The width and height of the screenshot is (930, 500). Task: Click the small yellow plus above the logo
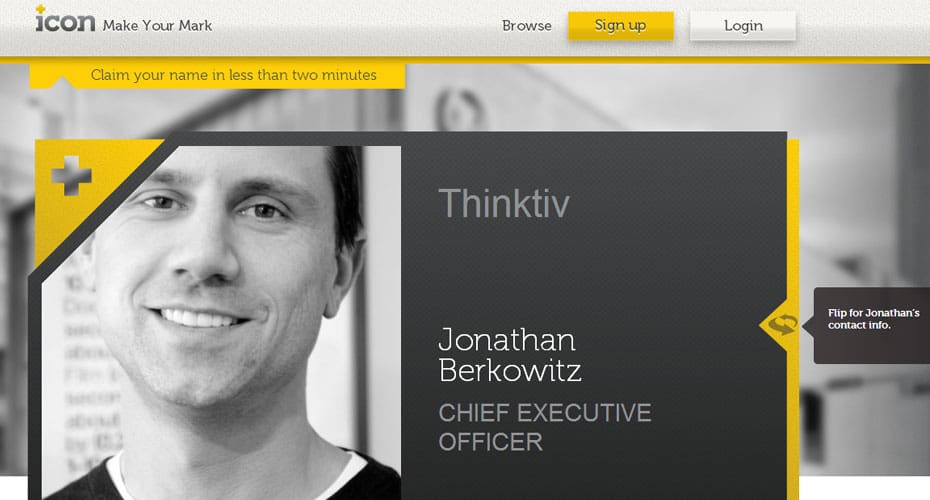click(40, 9)
